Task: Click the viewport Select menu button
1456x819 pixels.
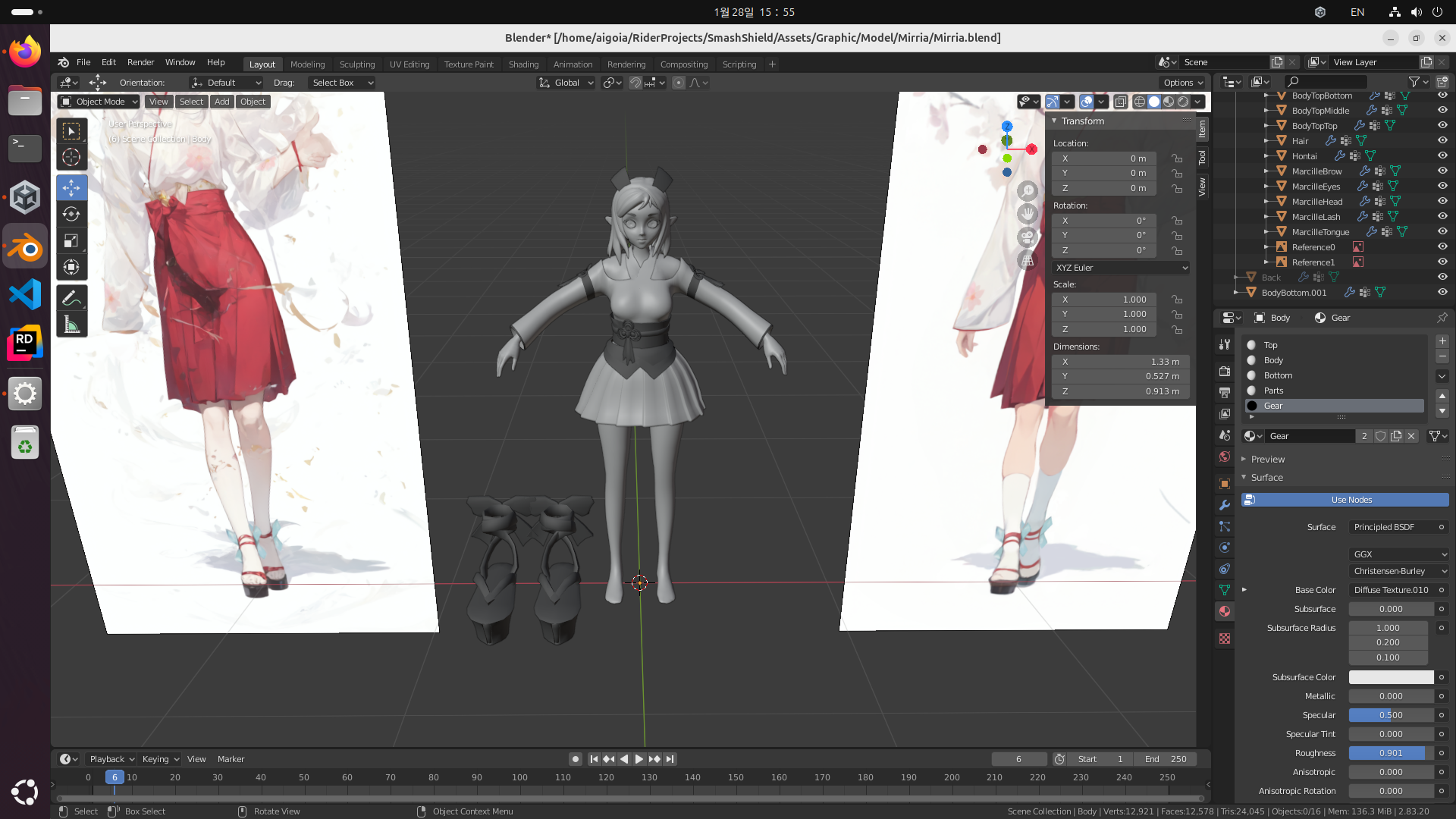Action: pos(191,102)
